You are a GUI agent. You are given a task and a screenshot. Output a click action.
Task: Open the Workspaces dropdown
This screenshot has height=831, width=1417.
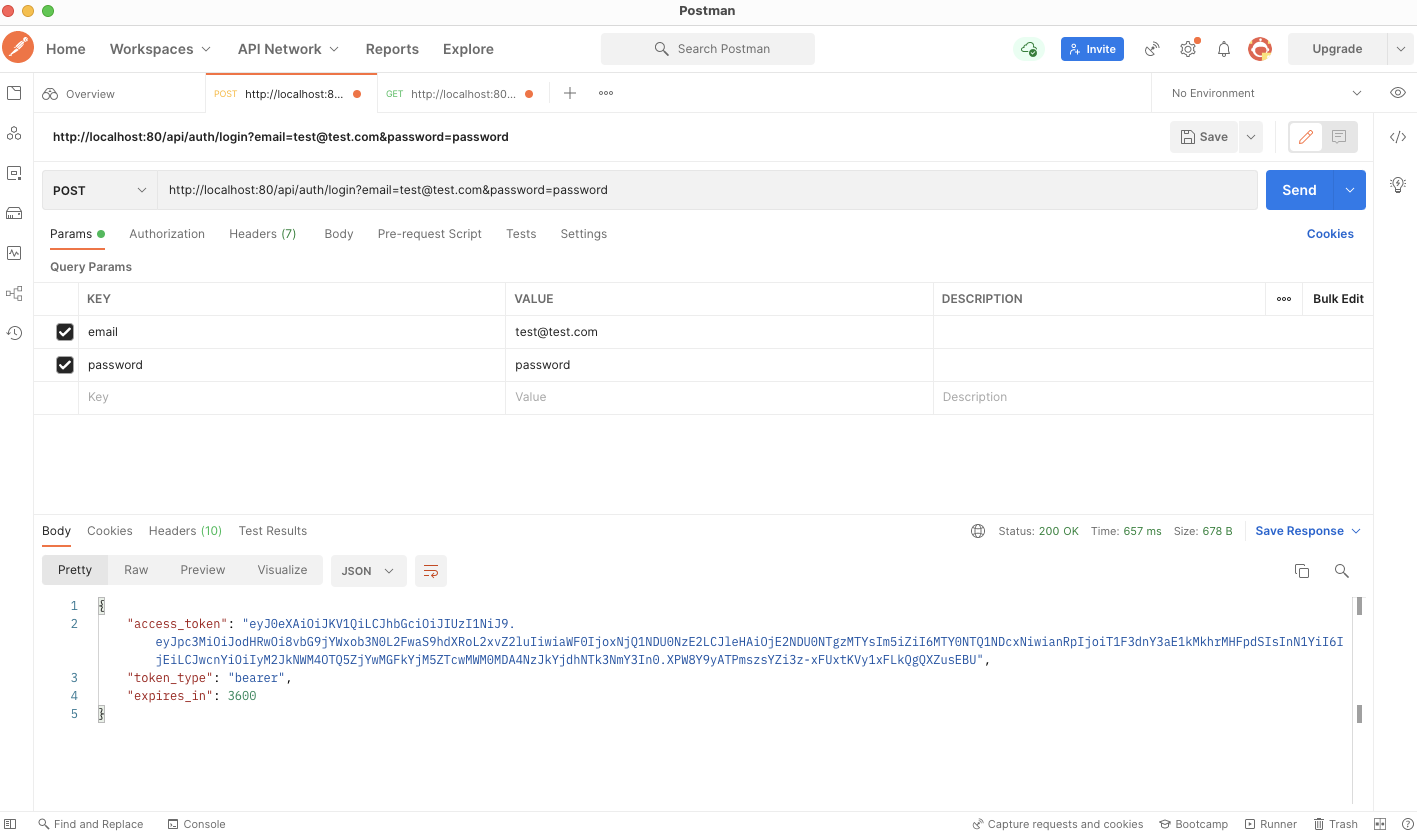point(160,49)
